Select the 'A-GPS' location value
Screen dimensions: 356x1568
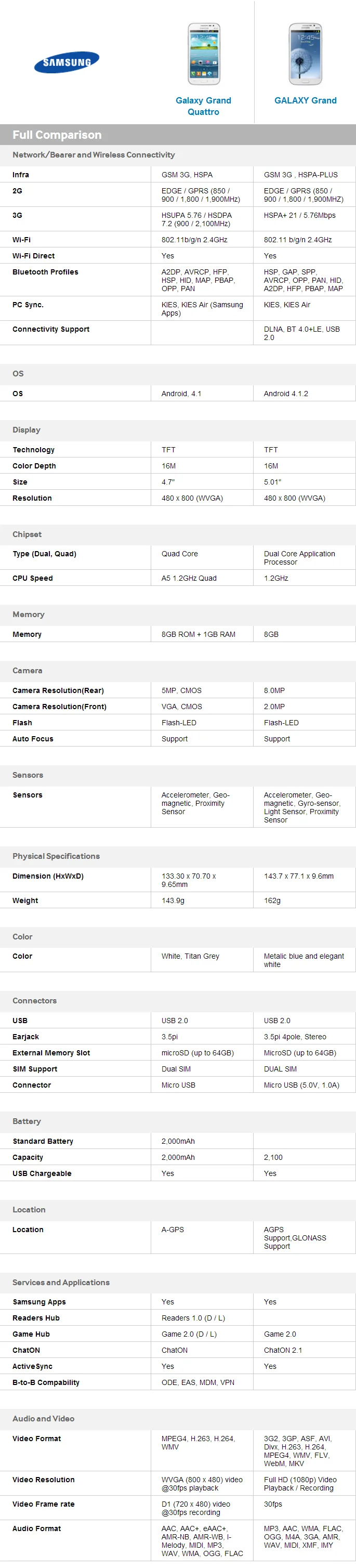click(x=173, y=1230)
